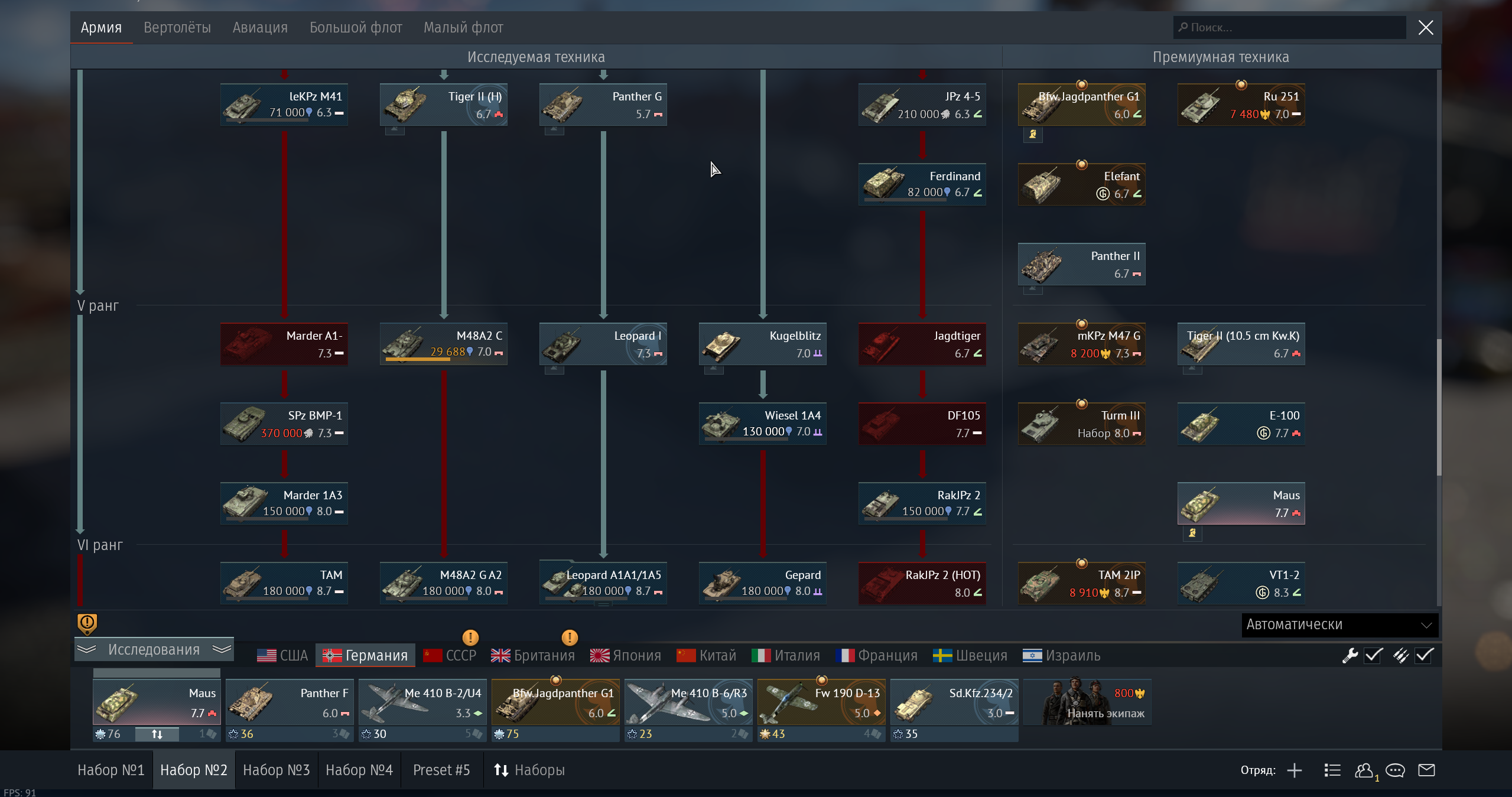Screen dimensions: 1512x797
Task: Select the Wiesel 1A4 vehicle card
Action: point(762,424)
